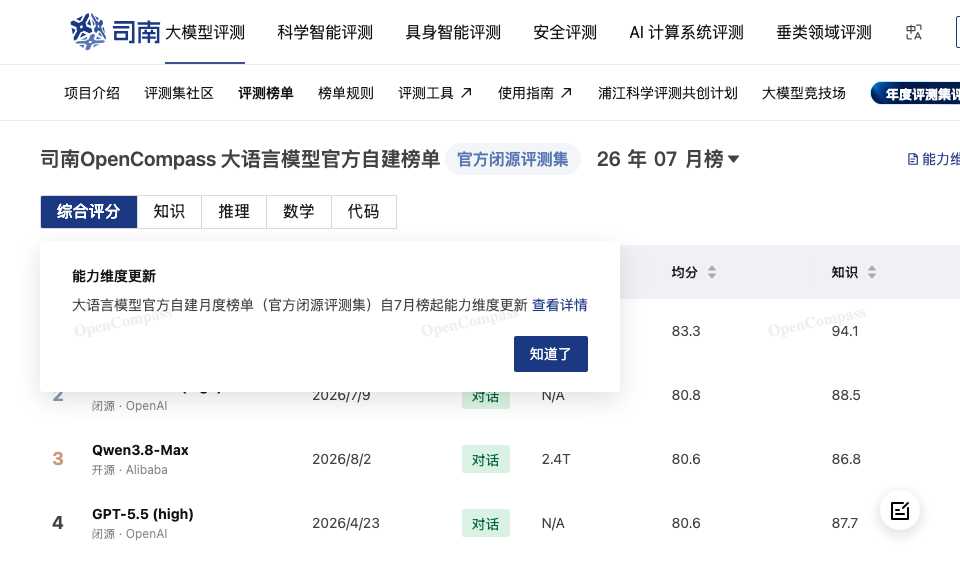This screenshot has height=570, width=960.
Task: Click 开源 · Alibaba label under Qwen3.8-Max
Action: point(130,470)
